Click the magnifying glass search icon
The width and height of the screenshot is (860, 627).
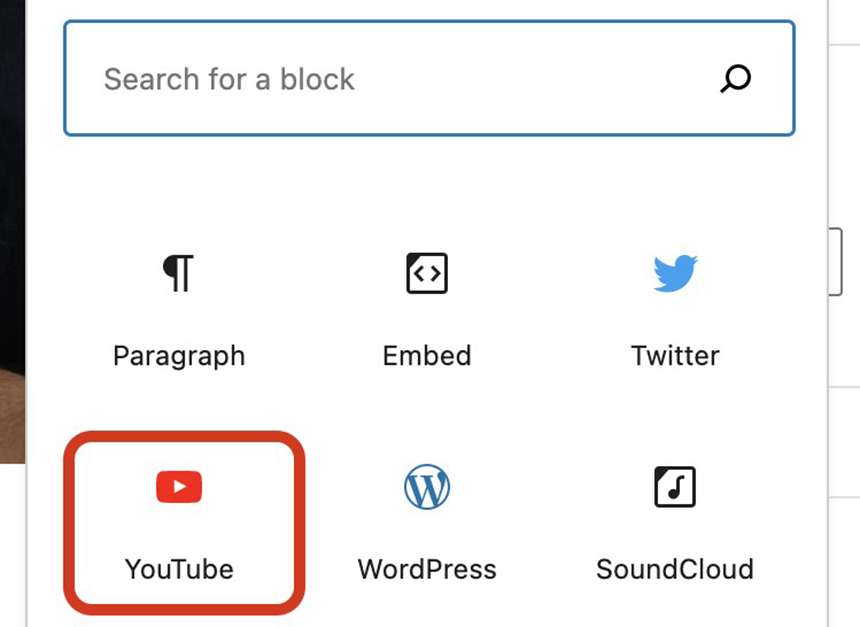point(735,78)
